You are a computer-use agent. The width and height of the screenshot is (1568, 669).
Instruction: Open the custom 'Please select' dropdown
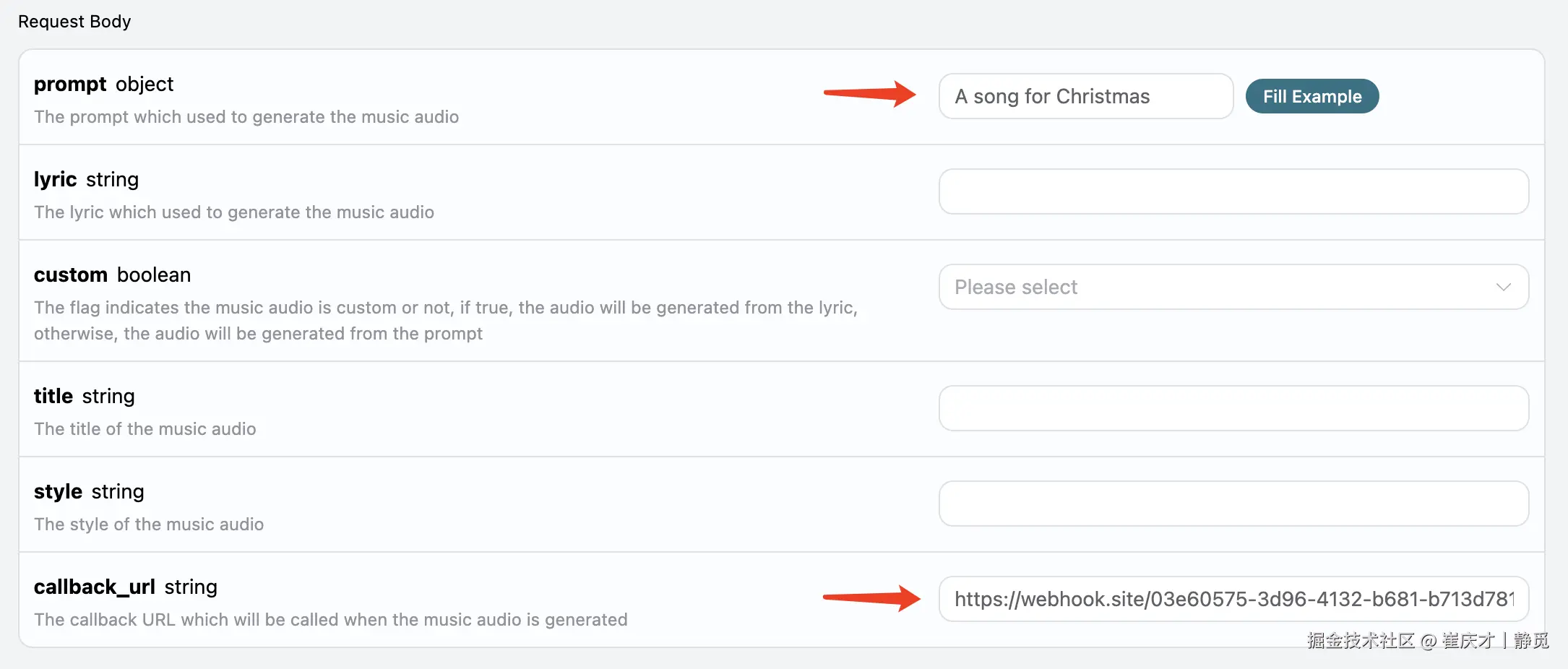coord(1233,287)
